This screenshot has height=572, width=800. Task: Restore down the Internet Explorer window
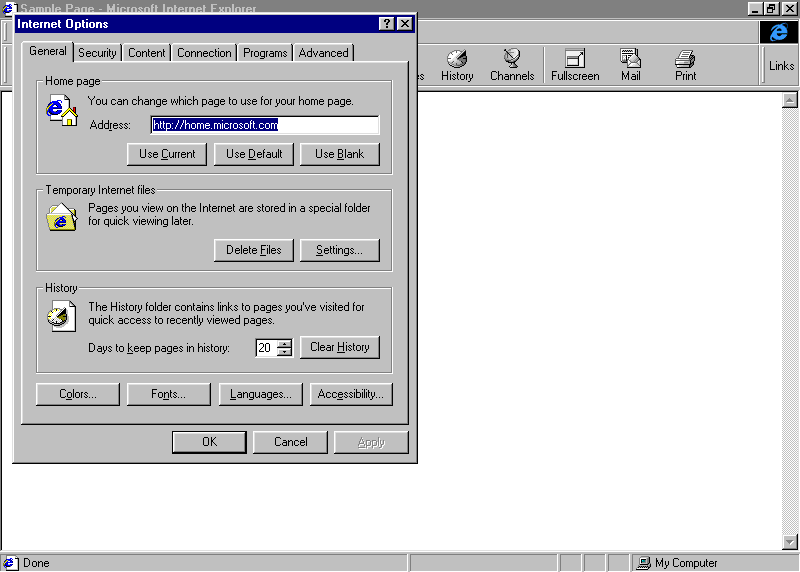771,9
